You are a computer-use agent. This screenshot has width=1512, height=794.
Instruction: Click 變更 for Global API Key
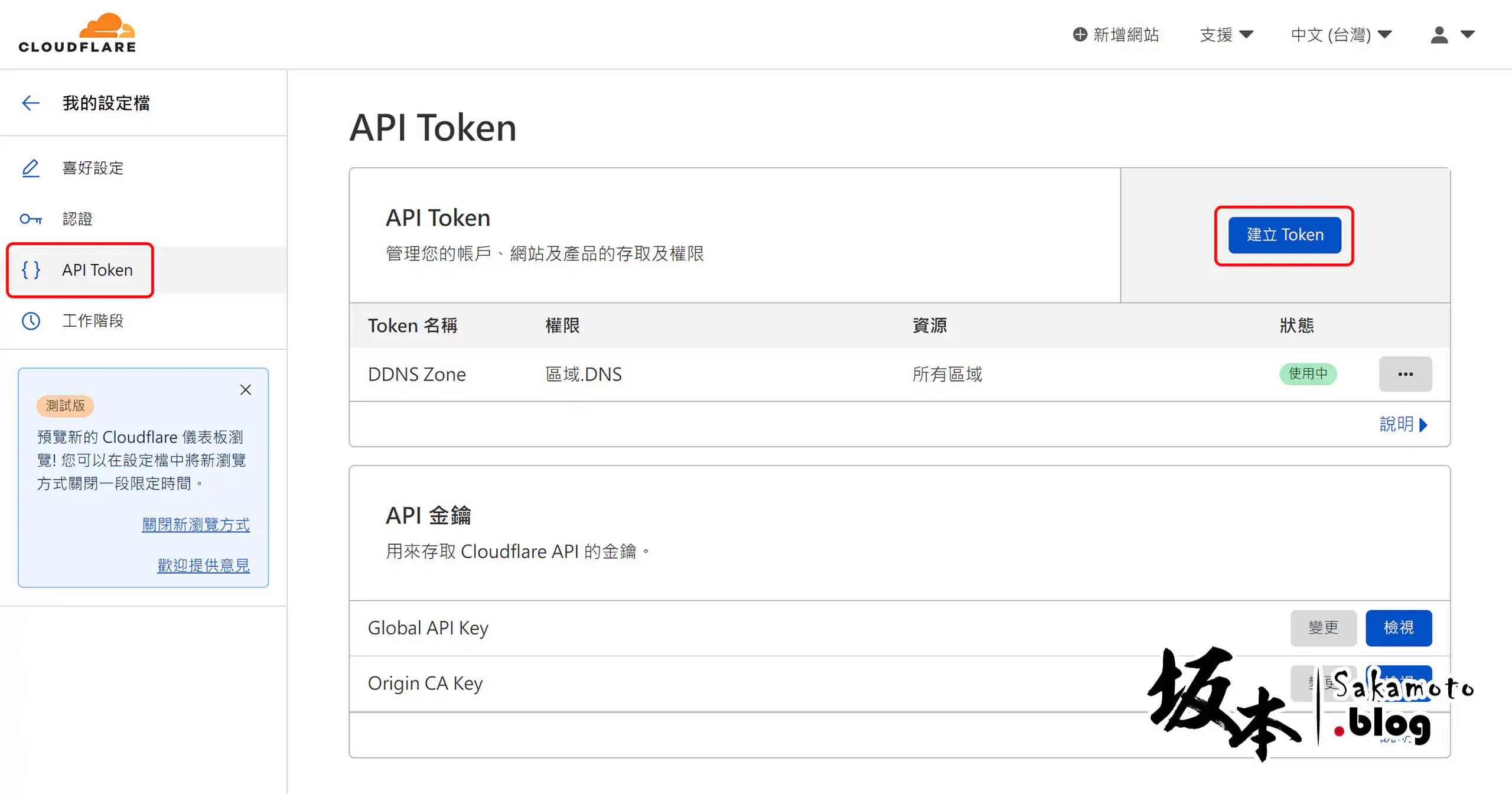[x=1323, y=627]
